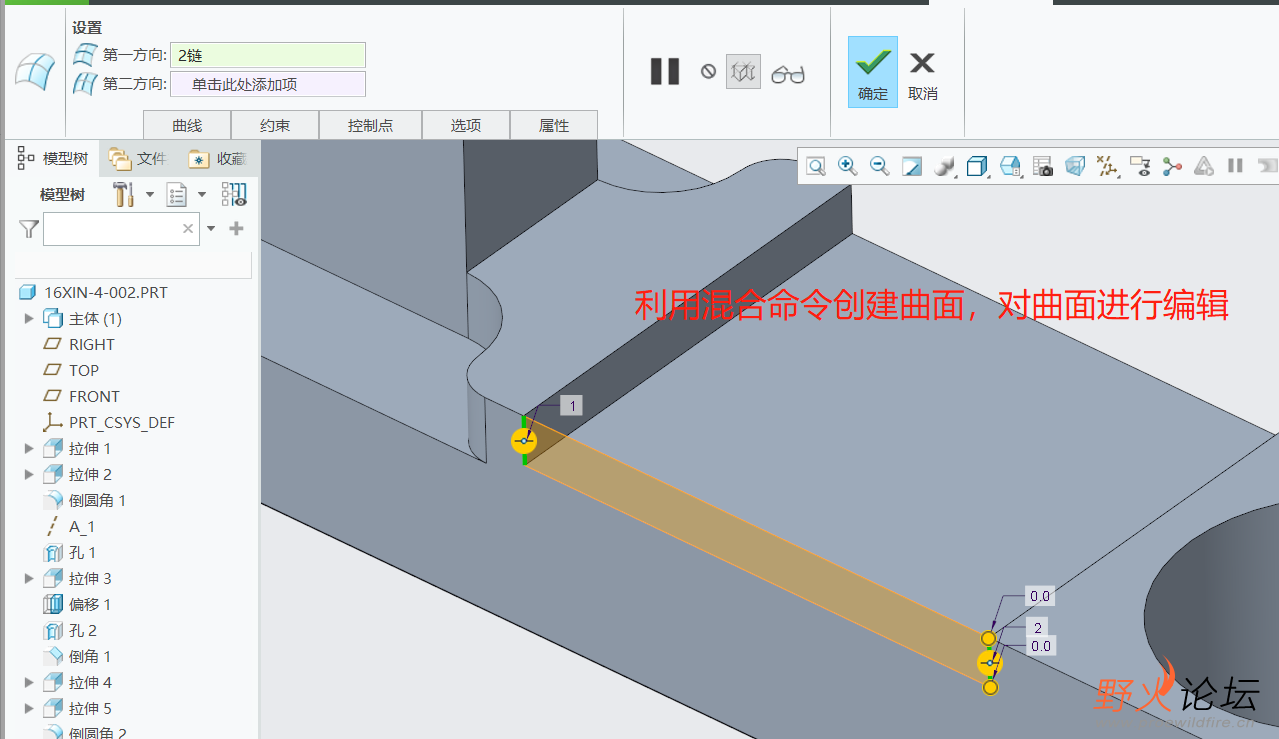Cancel with the 取消 X button
The height and width of the screenshot is (739, 1279).
[922, 74]
